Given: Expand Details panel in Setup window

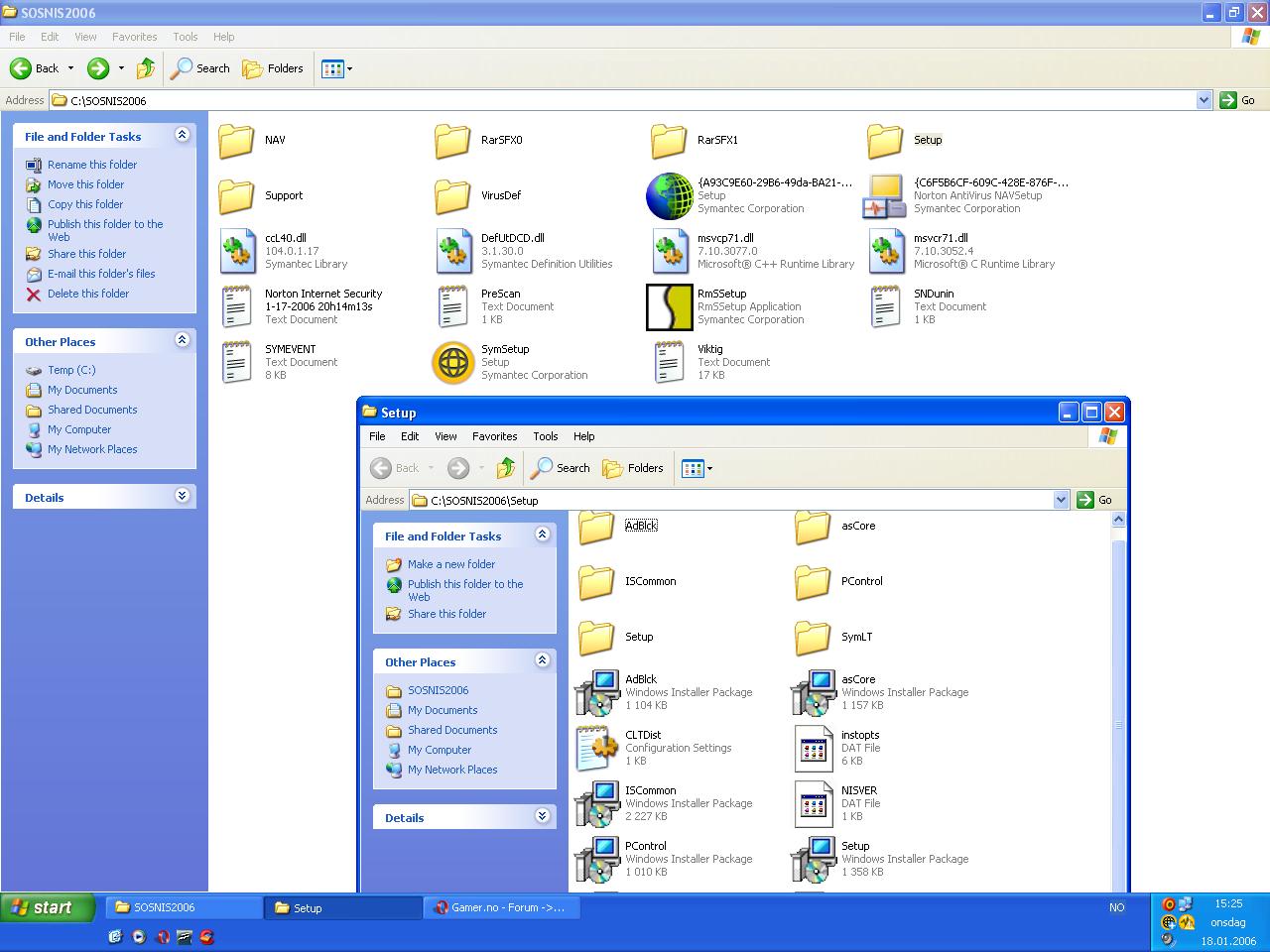Looking at the screenshot, I should pos(542,816).
